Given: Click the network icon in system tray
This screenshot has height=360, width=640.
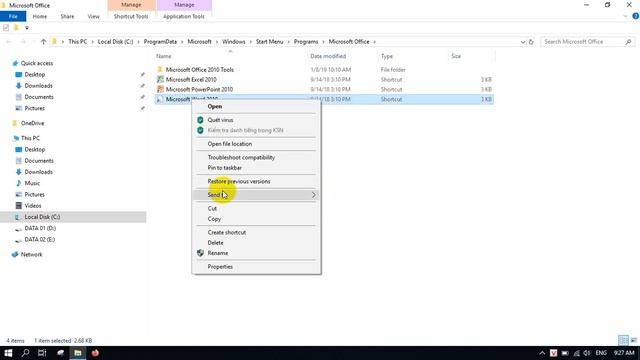Looking at the screenshot, I should (576, 353).
